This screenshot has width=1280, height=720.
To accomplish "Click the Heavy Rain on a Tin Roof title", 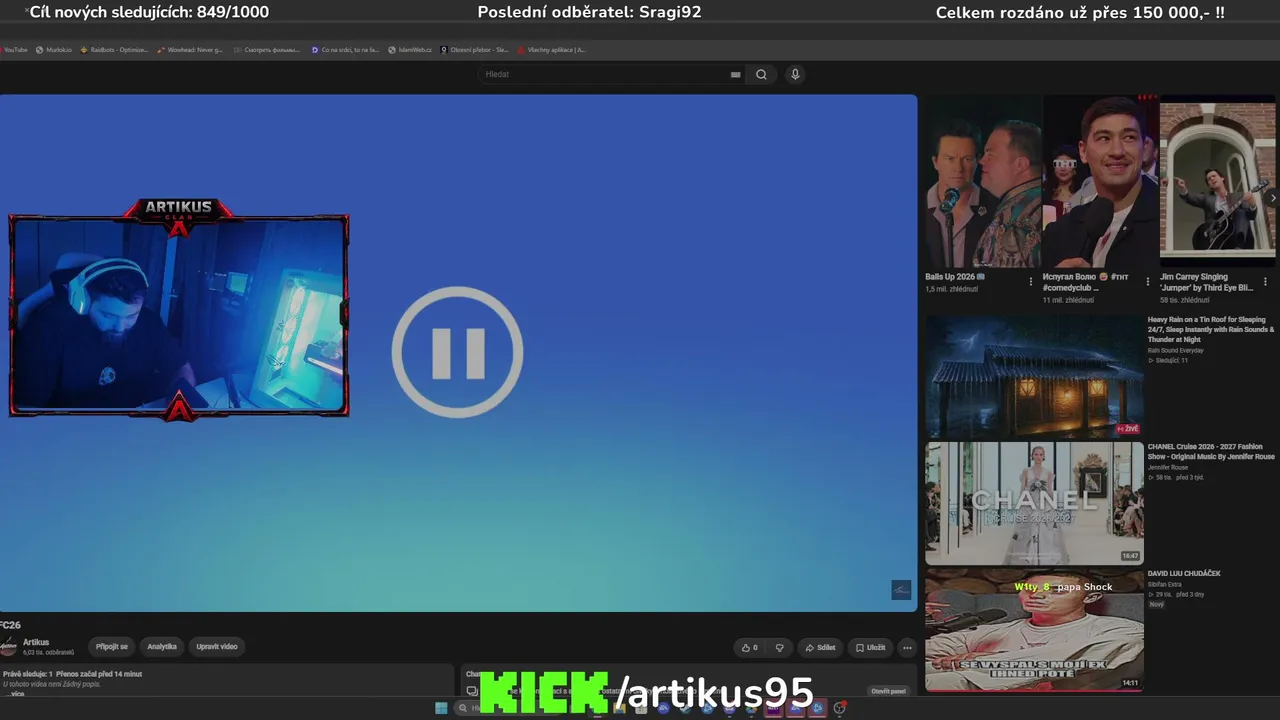I will [x=1211, y=330].
